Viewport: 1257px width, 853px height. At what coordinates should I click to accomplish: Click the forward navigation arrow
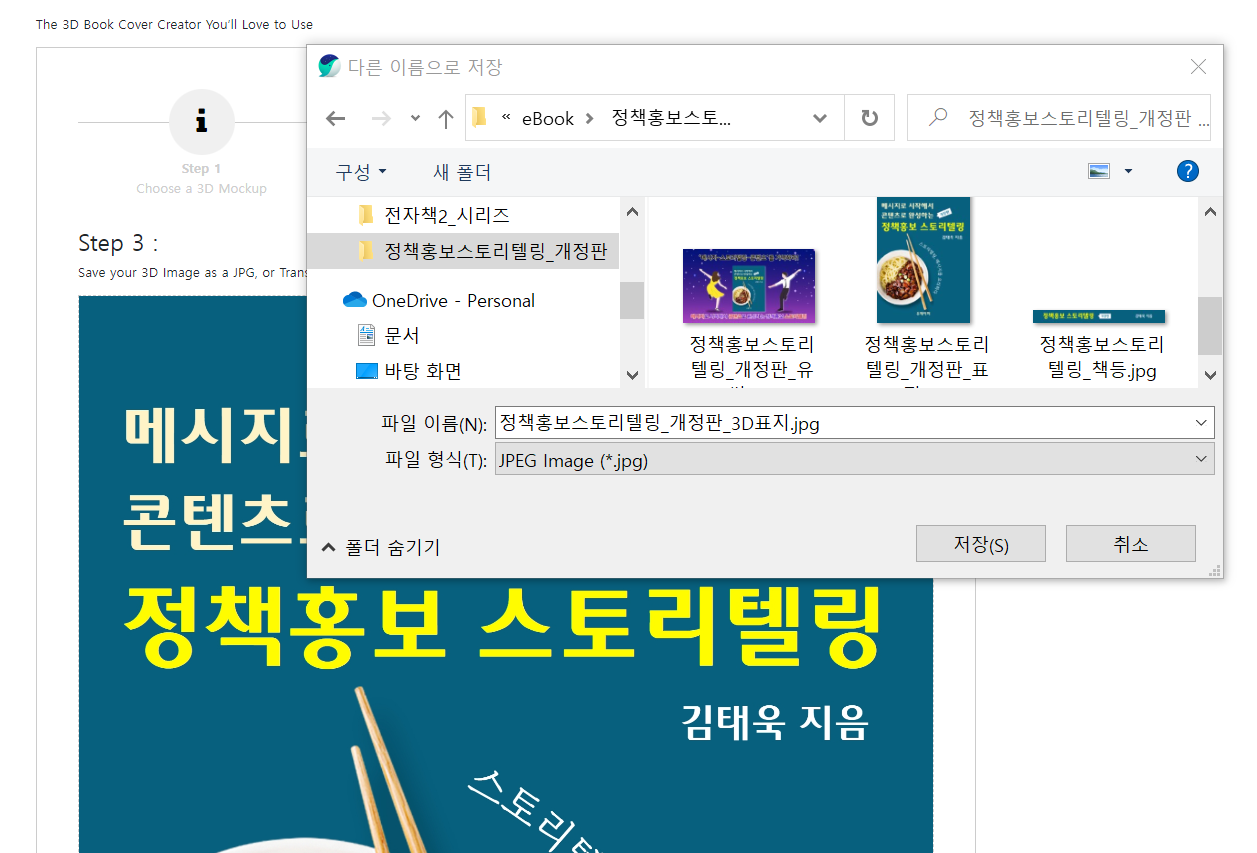tap(381, 117)
